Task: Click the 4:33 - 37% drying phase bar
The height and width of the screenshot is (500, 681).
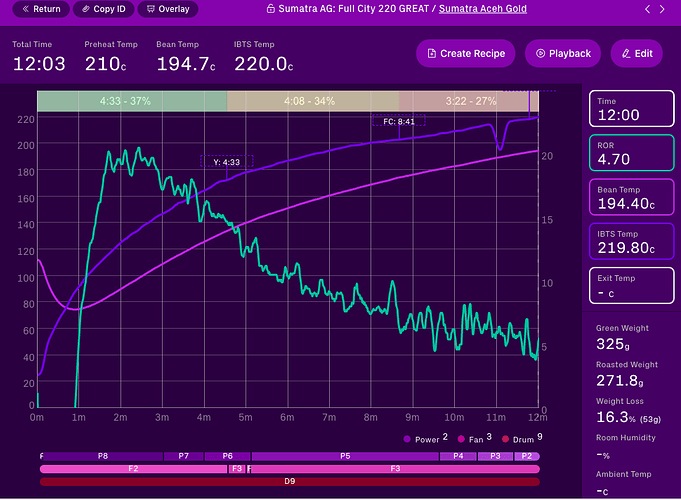Action: (132, 101)
